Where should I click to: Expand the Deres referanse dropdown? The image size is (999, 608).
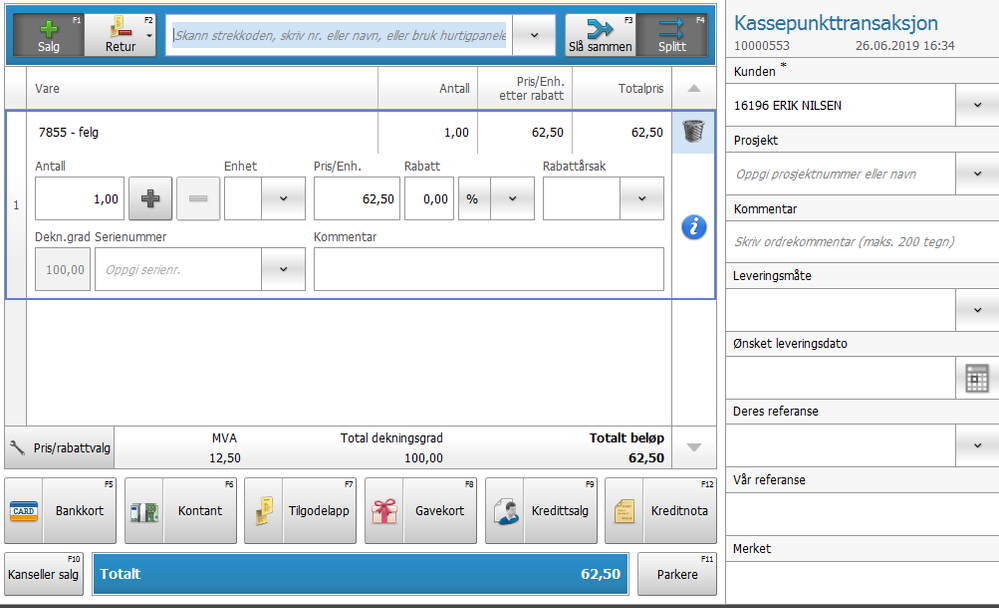977,445
